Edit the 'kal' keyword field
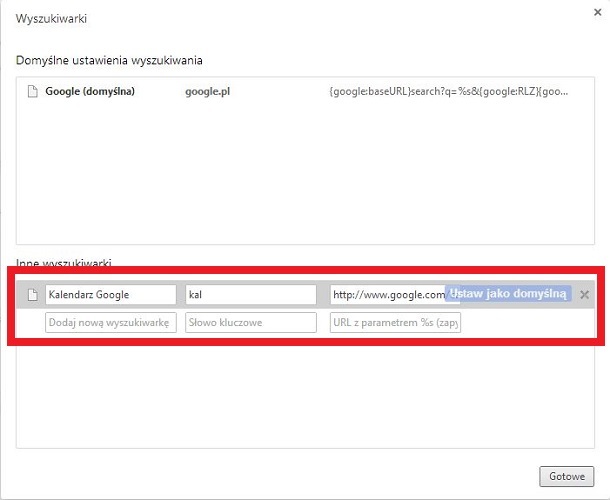Screen dimensions: 610x500 [x=251, y=295]
